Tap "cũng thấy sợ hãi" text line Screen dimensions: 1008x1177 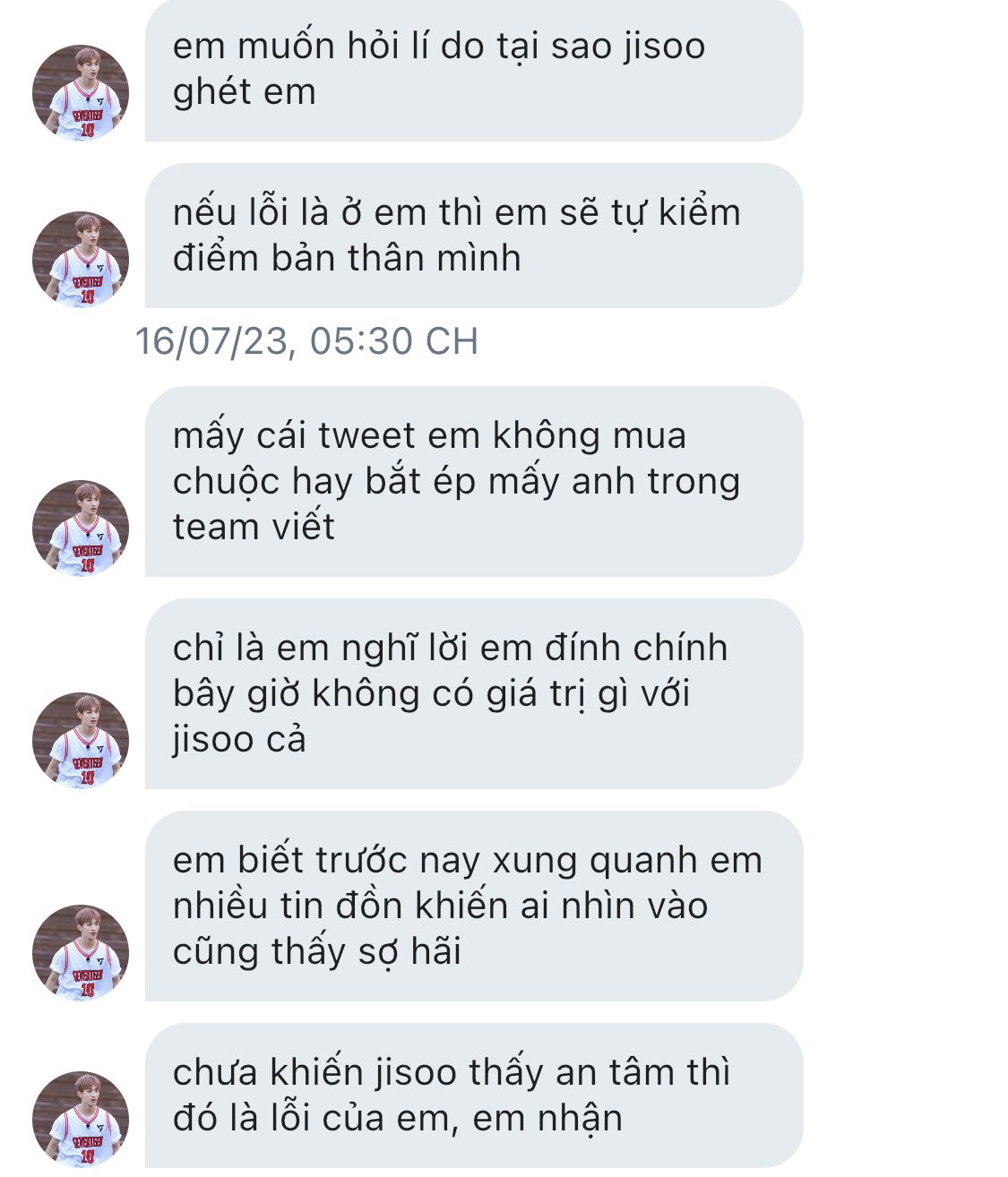tap(317, 951)
